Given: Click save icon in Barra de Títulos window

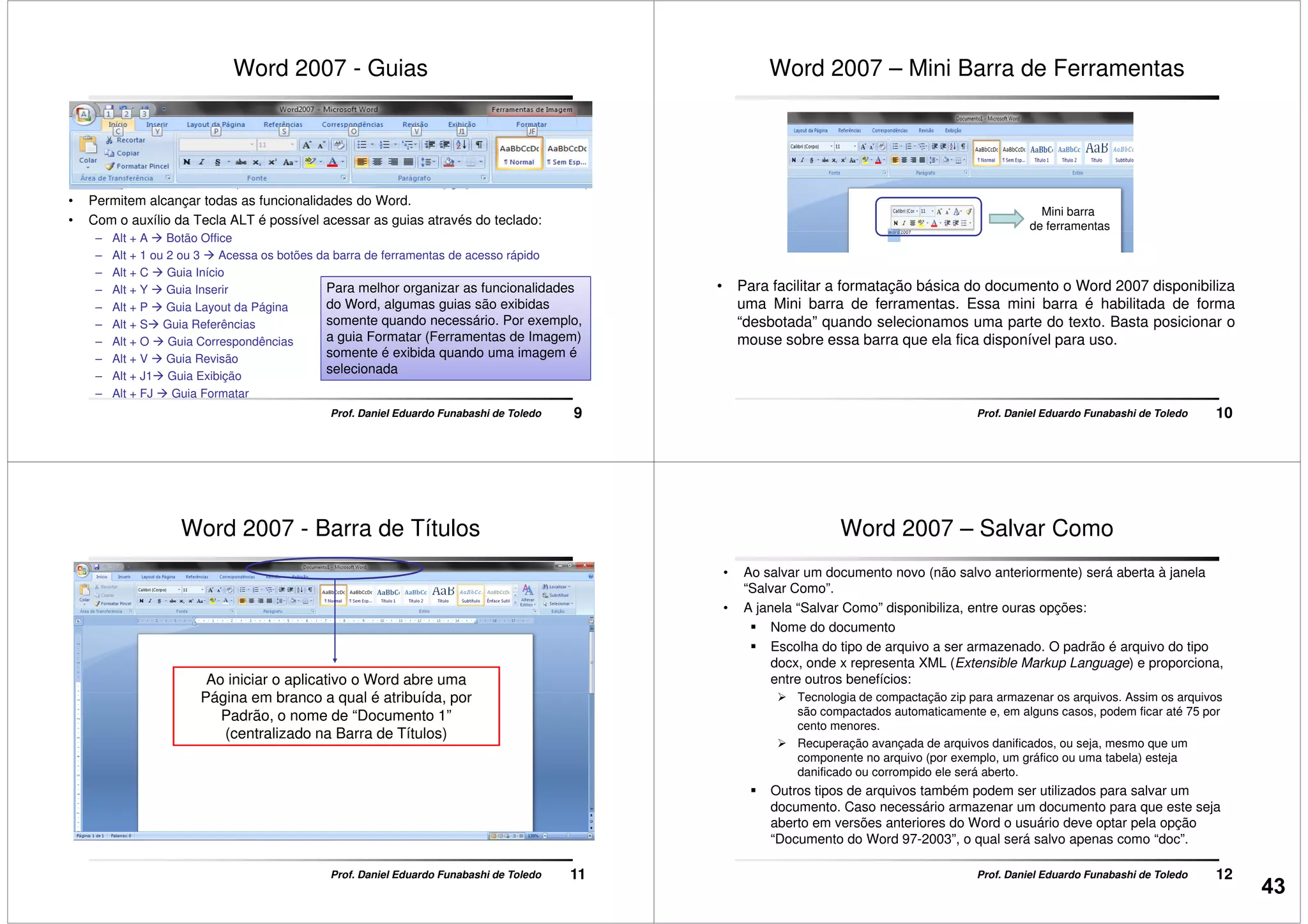Looking at the screenshot, I should [96, 567].
